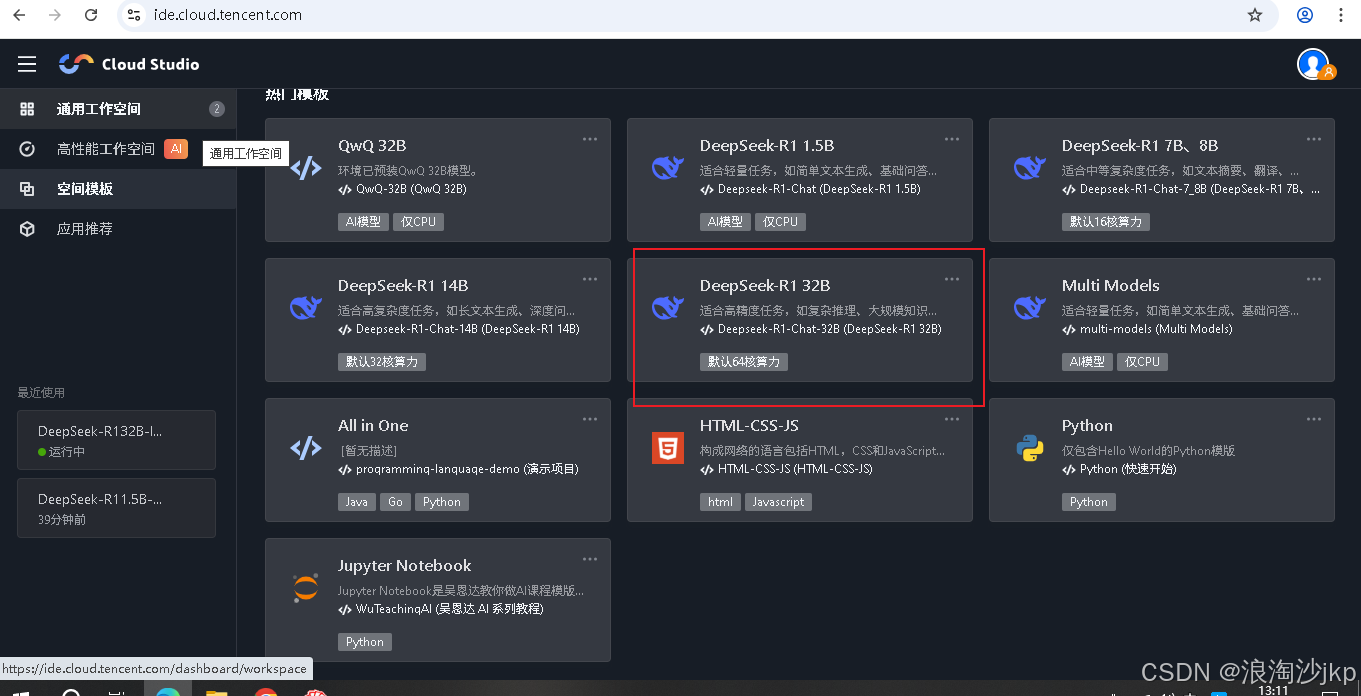Open more options on All in One card
Screen dimensions: 1361x696
pos(590,419)
